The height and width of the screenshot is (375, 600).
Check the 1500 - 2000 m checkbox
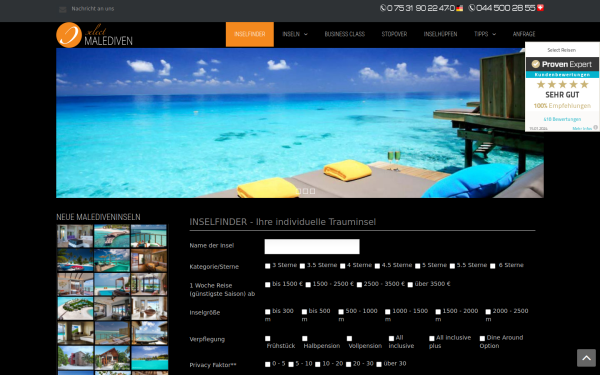[x=438, y=312]
